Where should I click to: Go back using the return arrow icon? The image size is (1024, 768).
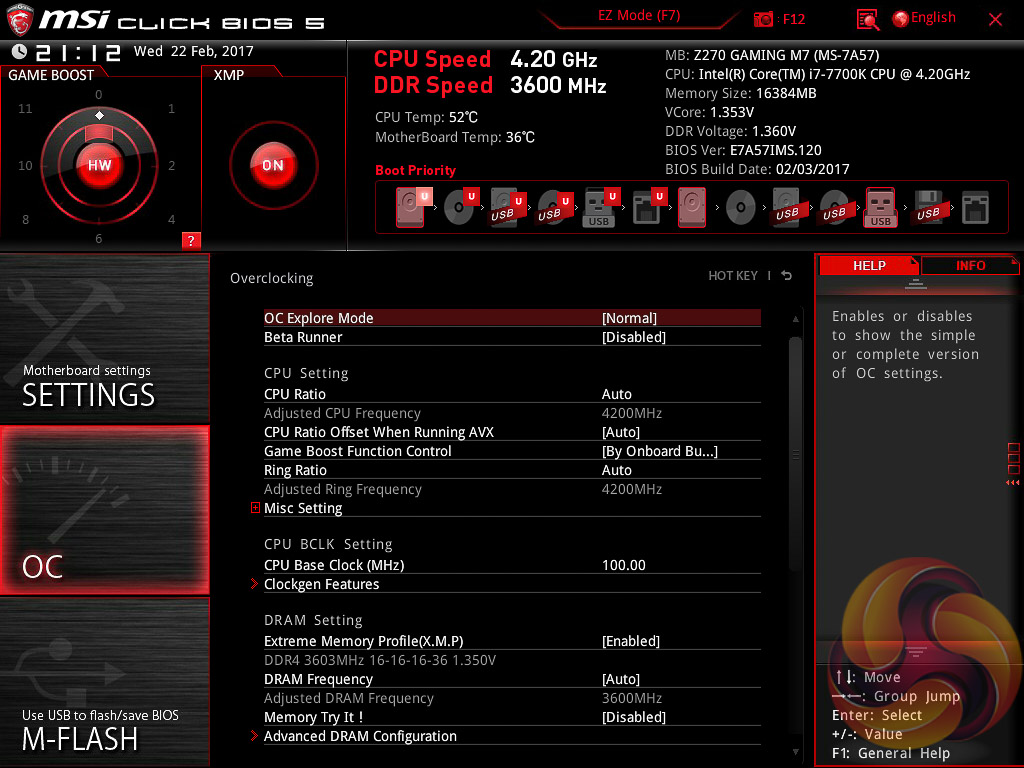click(x=787, y=276)
